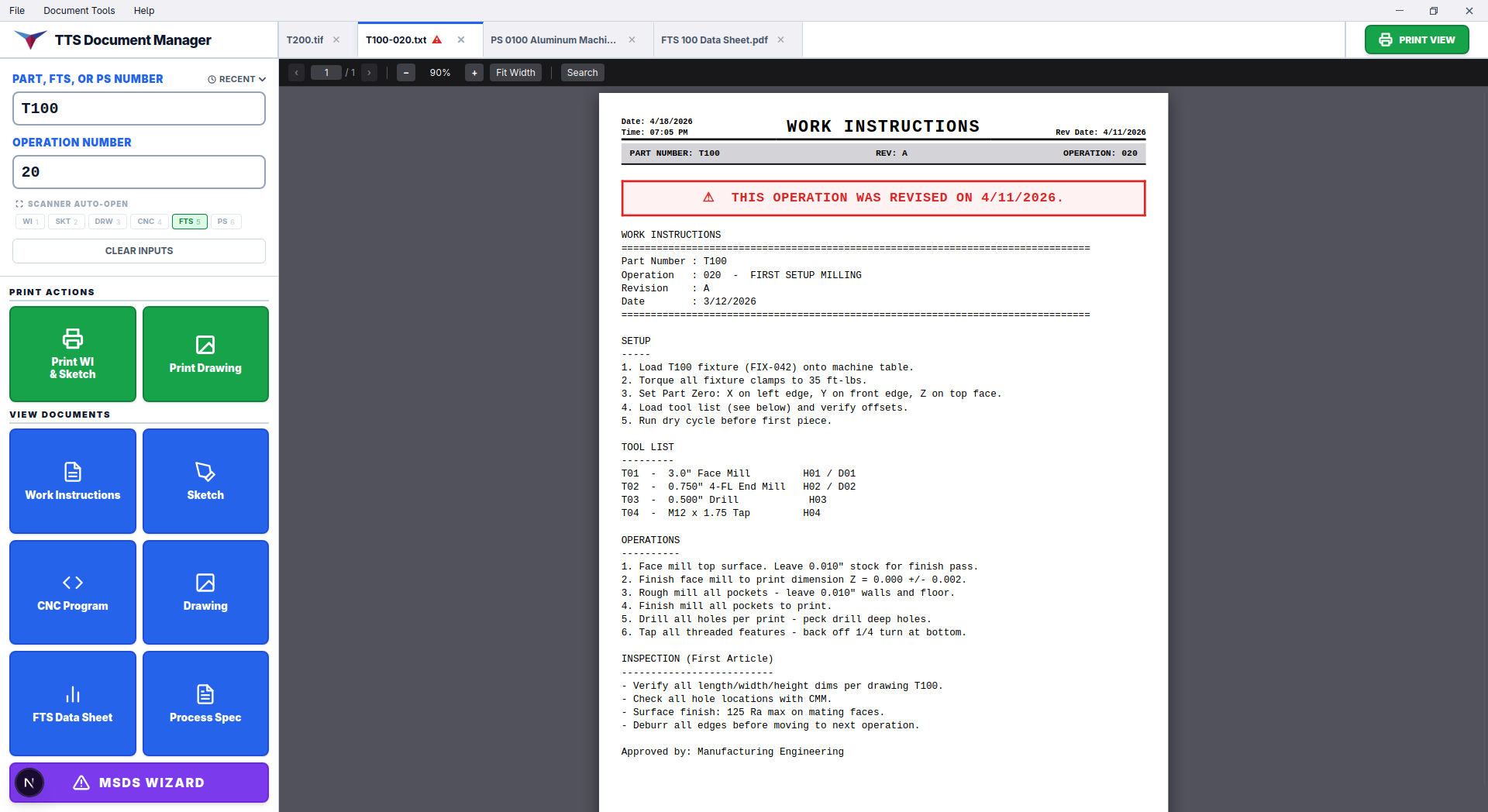Image resolution: width=1488 pixels, height=812 pixels.
Task: Open the RECENT dropdown
Action: 236,78
